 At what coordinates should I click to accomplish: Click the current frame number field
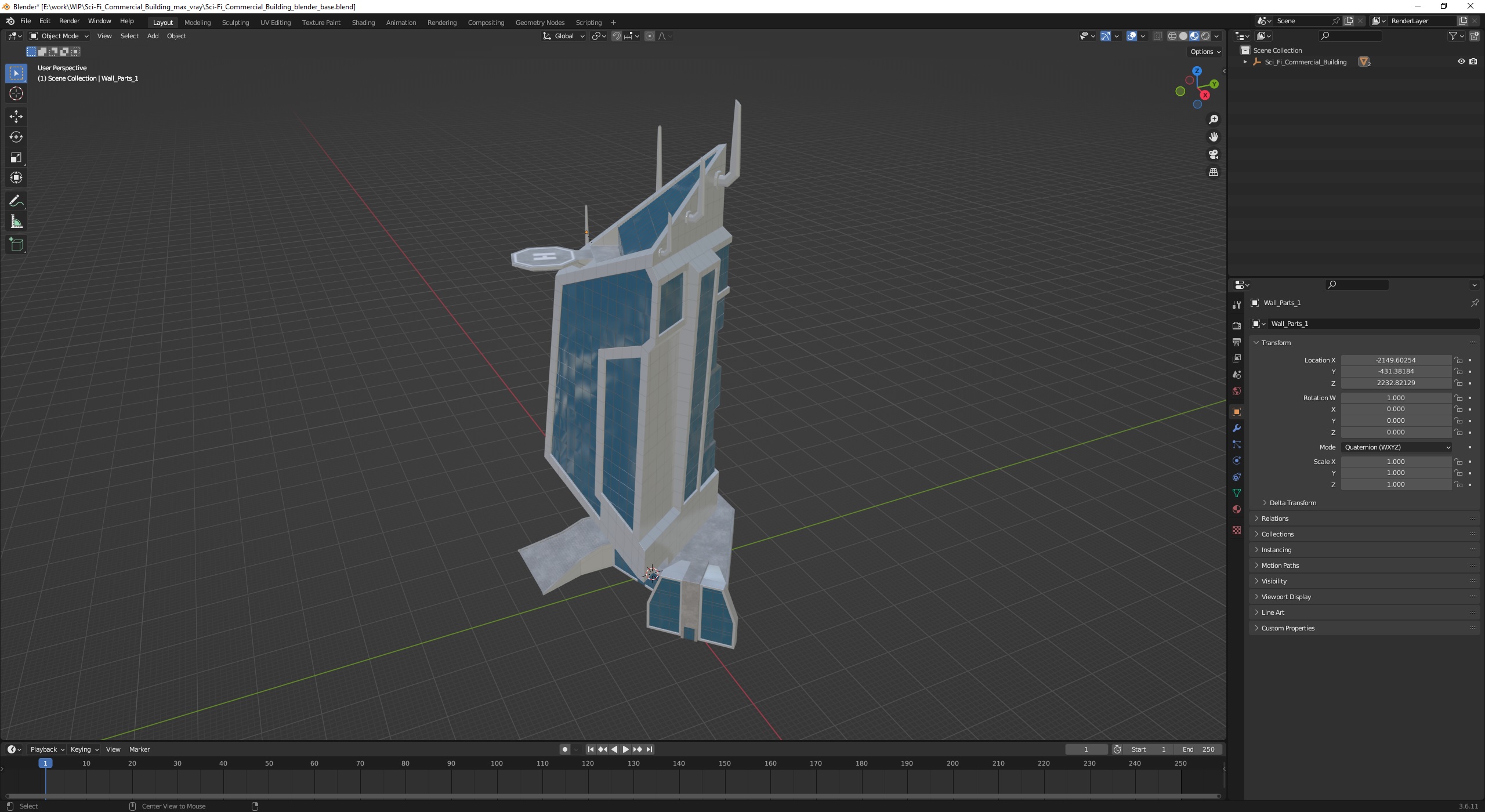point(1086,749)
